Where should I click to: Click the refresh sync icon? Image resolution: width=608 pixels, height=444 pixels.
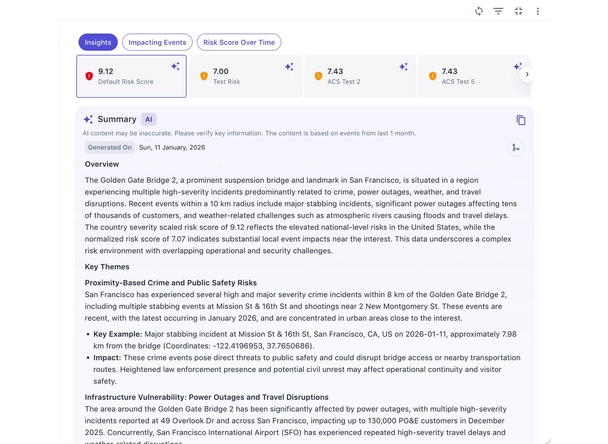[x=479, y=11]
